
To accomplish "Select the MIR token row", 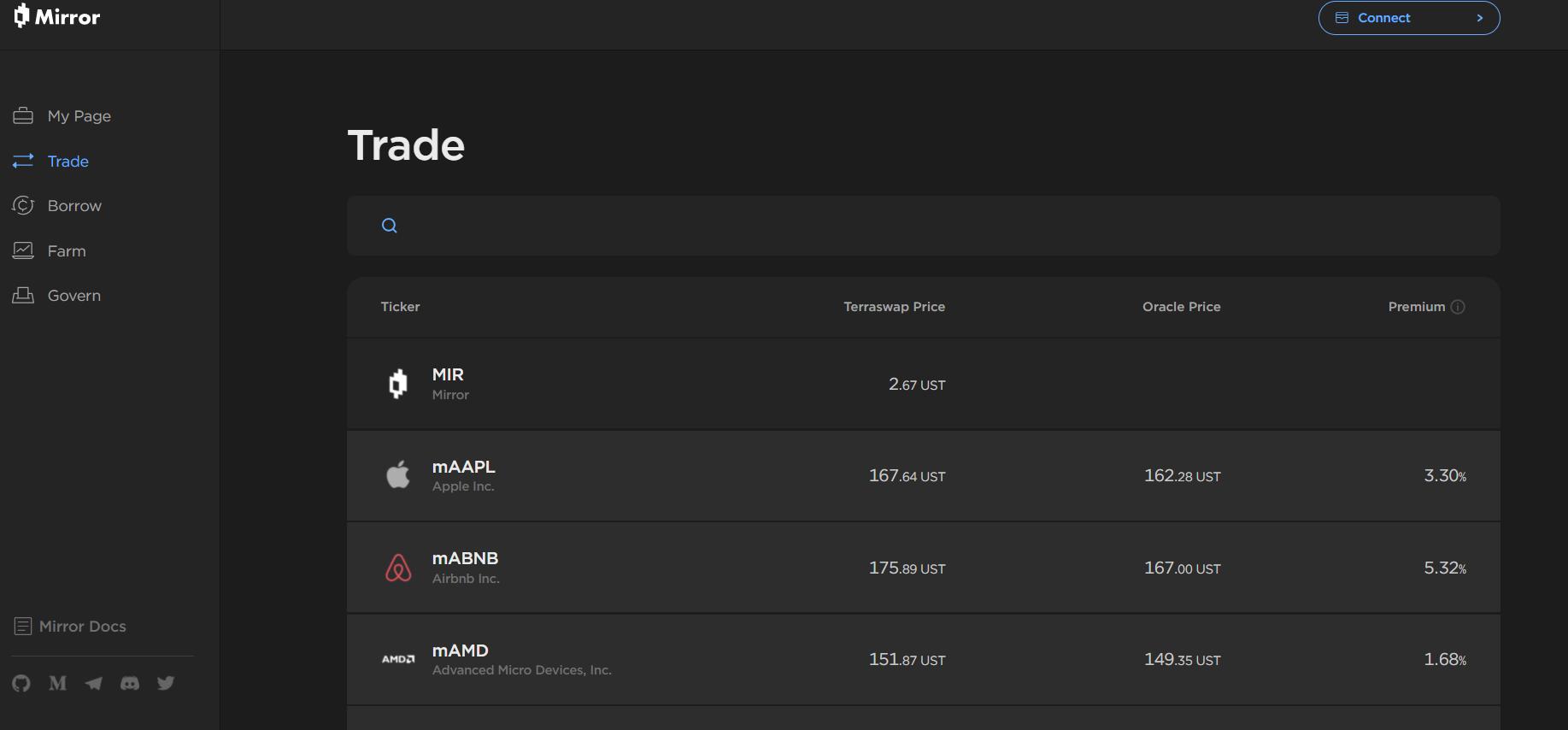I will point(923,384).
